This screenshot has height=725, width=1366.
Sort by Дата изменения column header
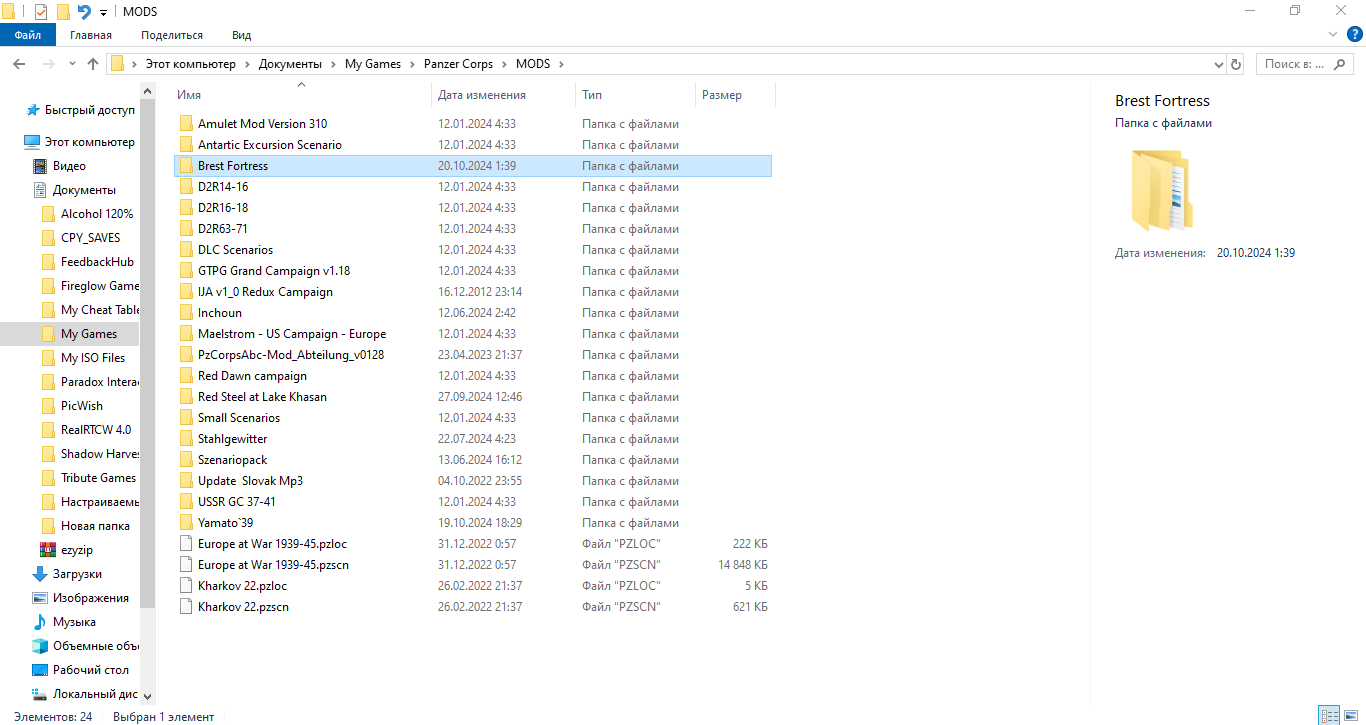pos(481,95)
